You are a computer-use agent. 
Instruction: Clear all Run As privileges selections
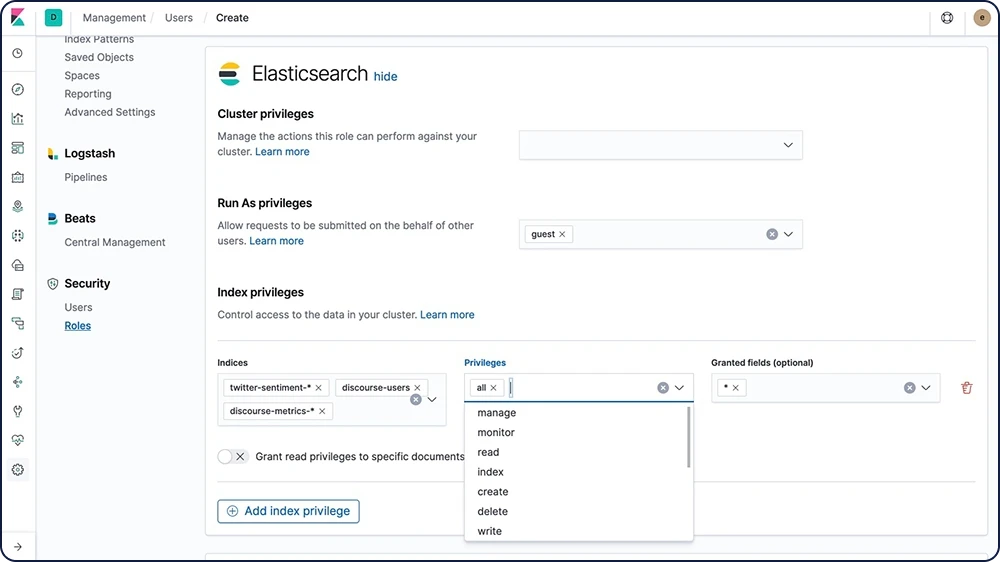pos(772,234)
